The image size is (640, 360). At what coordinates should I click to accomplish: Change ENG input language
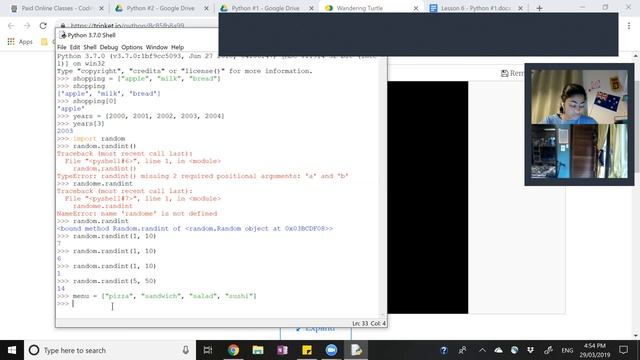coord(567,350)
